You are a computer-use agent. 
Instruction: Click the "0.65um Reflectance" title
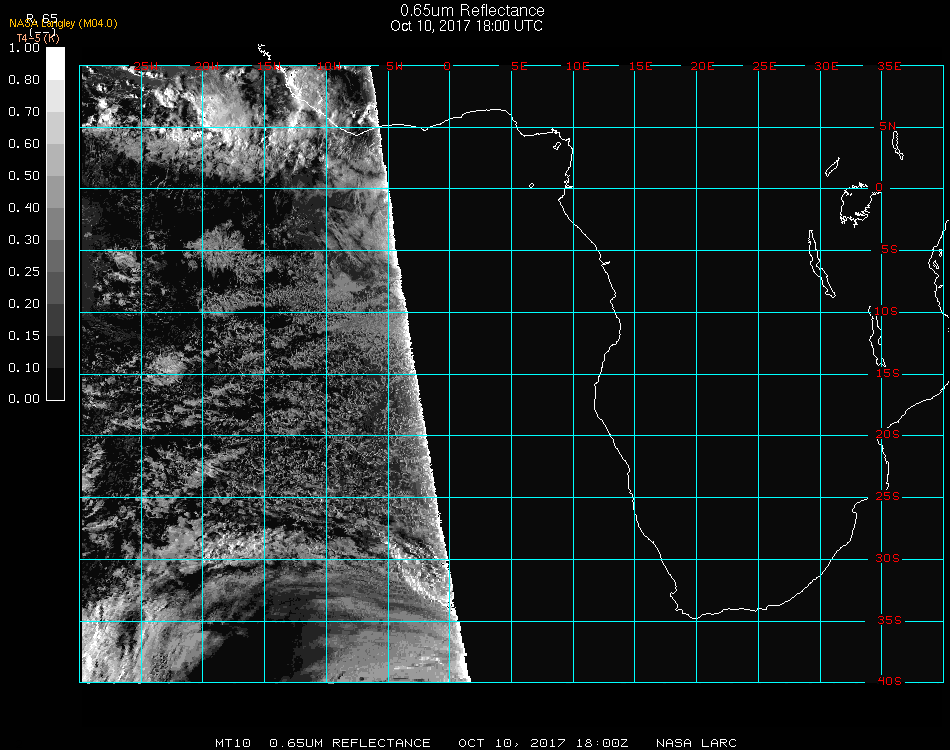[x=472, y=10]
